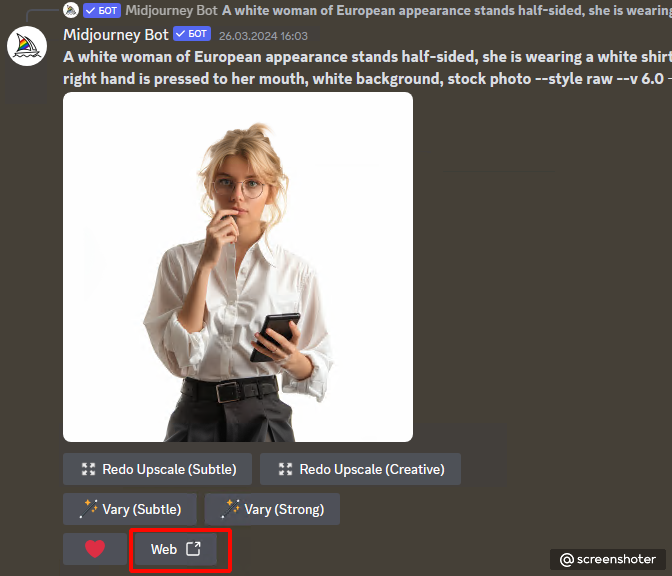Click the red heart favorite button

[95, 549]
